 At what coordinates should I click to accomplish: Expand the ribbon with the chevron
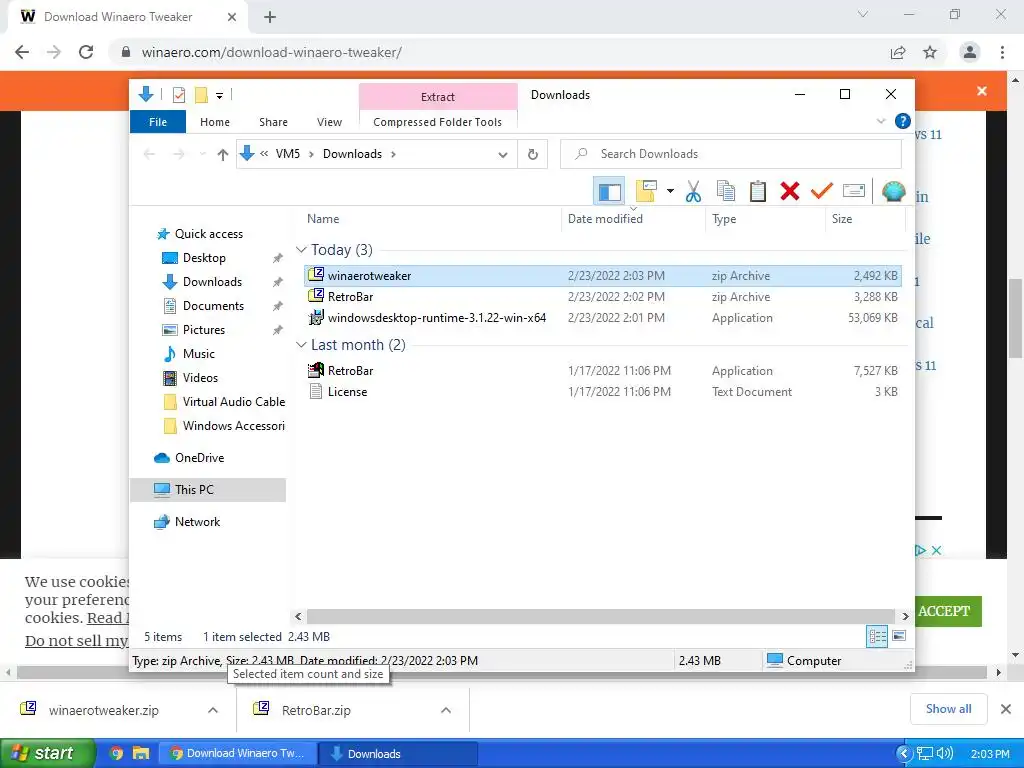(880, 121)
